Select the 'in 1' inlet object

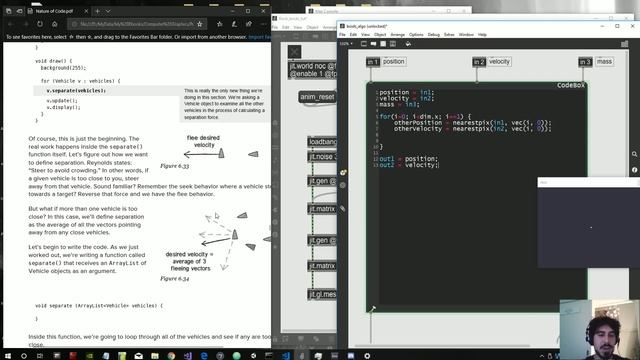[x=373, y=62]
